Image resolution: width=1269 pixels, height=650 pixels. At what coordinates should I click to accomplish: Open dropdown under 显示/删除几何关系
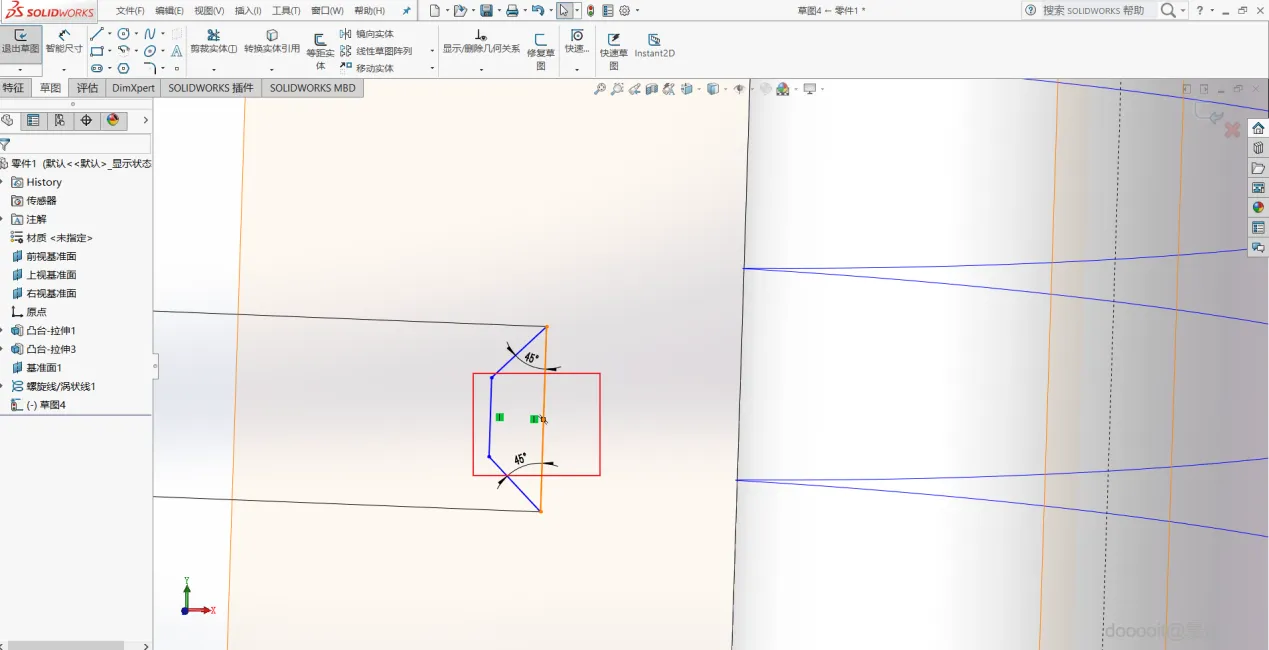[x=481, y=69]
